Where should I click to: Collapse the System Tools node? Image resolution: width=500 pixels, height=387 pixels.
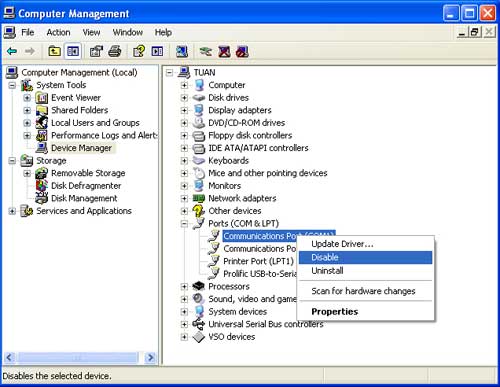[12, 85]
